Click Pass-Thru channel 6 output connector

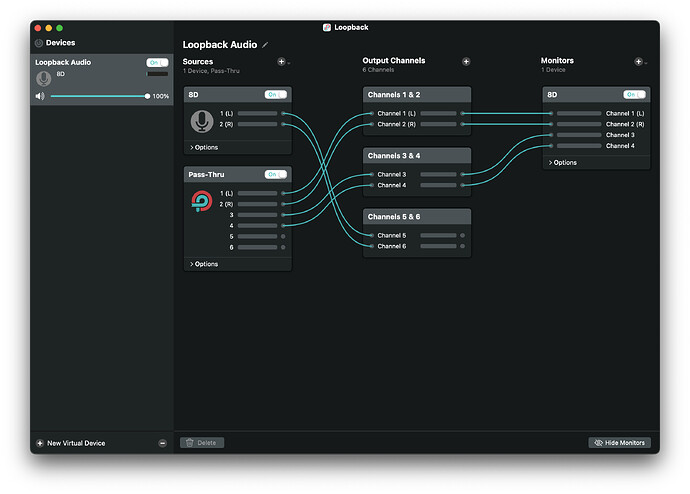point(283,247)
